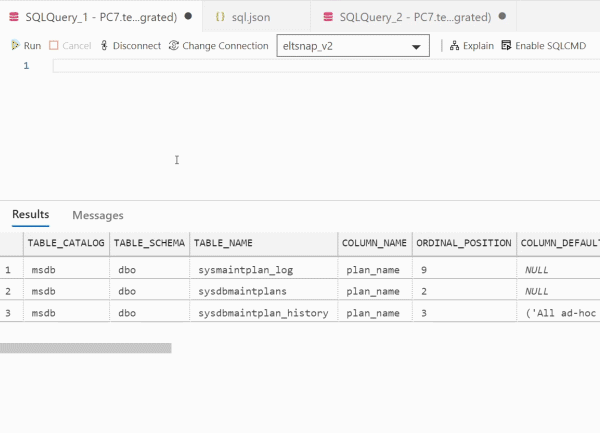Click plan_name in the sysmaintplan_log row

click(x=373, y=270)
